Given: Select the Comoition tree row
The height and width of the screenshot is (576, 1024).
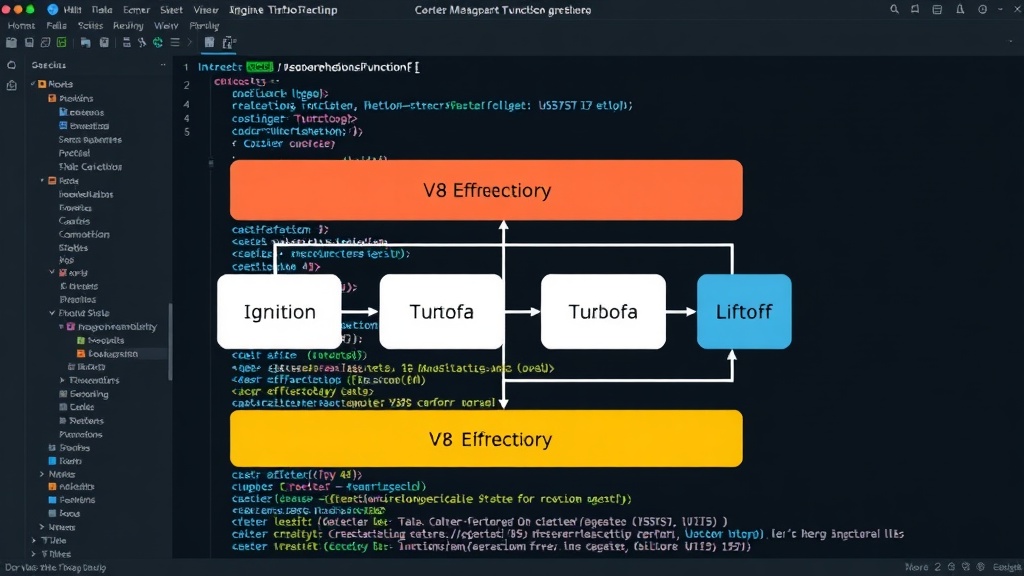Looking at the screenshot, I should (x=84, y=234).
